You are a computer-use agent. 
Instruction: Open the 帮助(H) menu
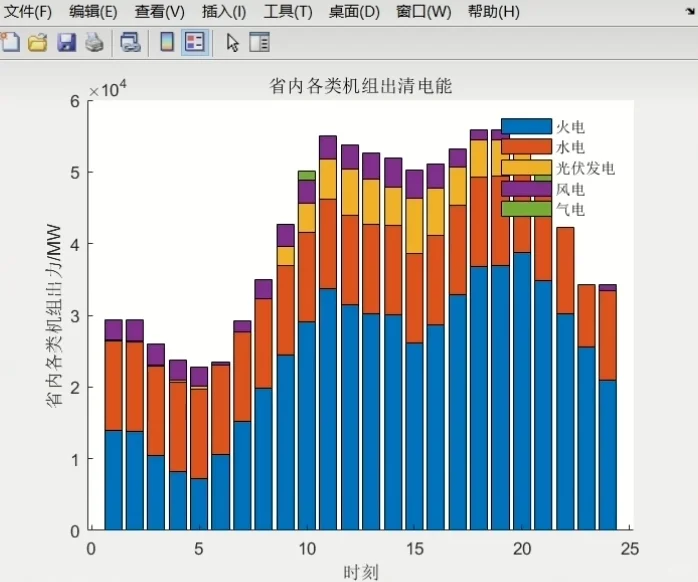[x=494, y=12]
